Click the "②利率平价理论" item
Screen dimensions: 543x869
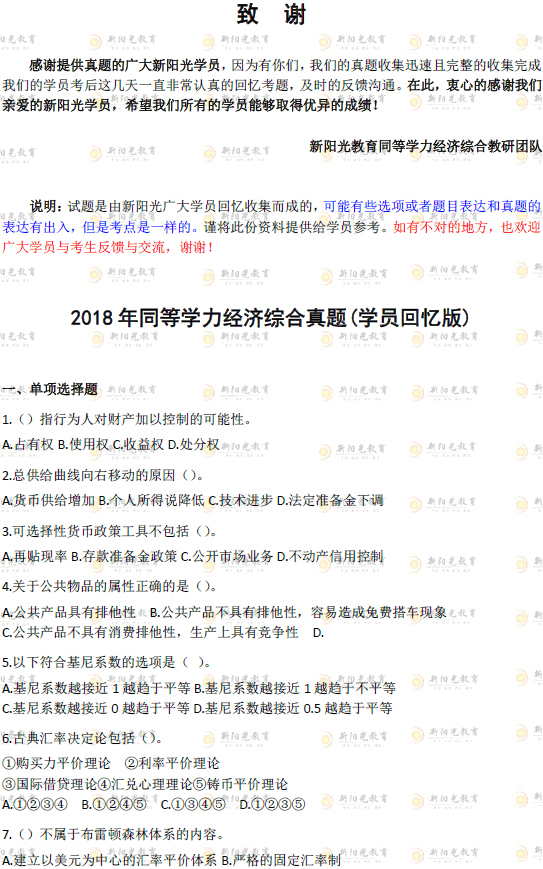coord(172,764)
